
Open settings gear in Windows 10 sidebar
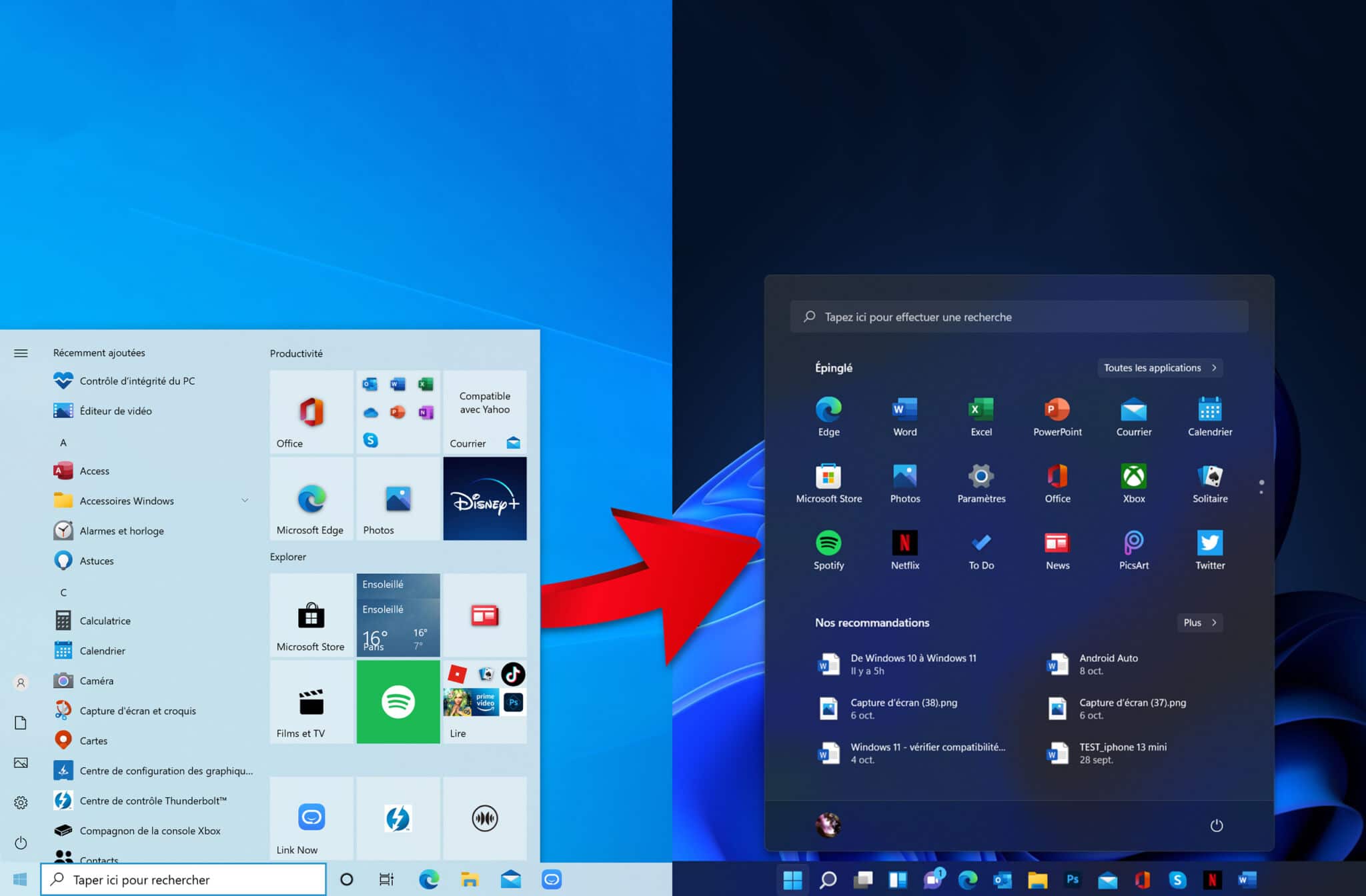(x=21, y=803)
